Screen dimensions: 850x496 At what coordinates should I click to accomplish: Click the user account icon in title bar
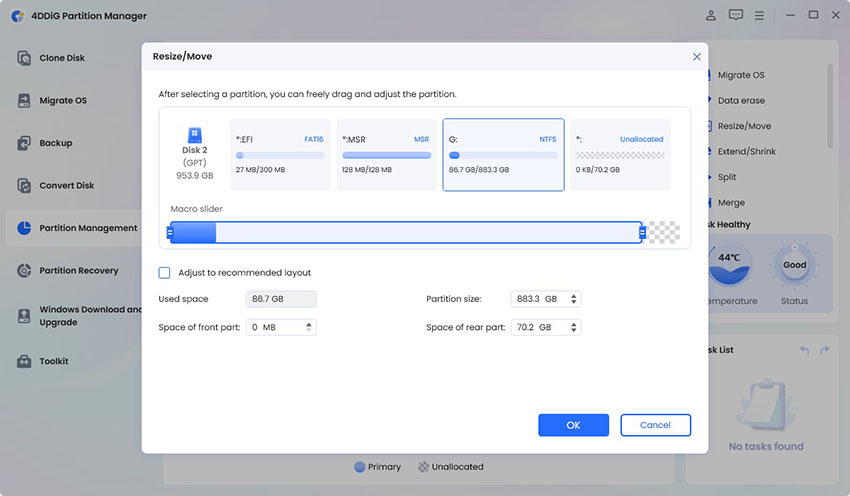(710, 15)
